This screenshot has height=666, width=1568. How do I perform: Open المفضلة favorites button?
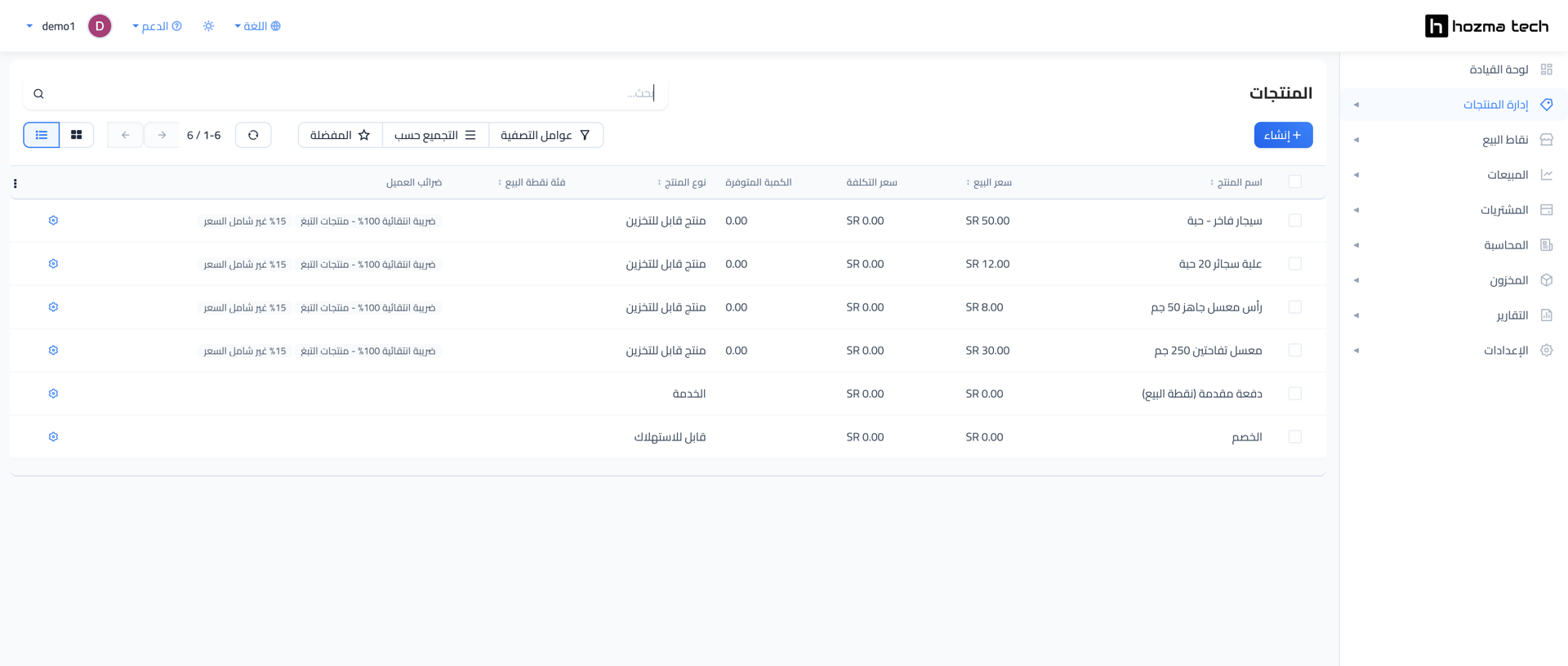(341, 135)
